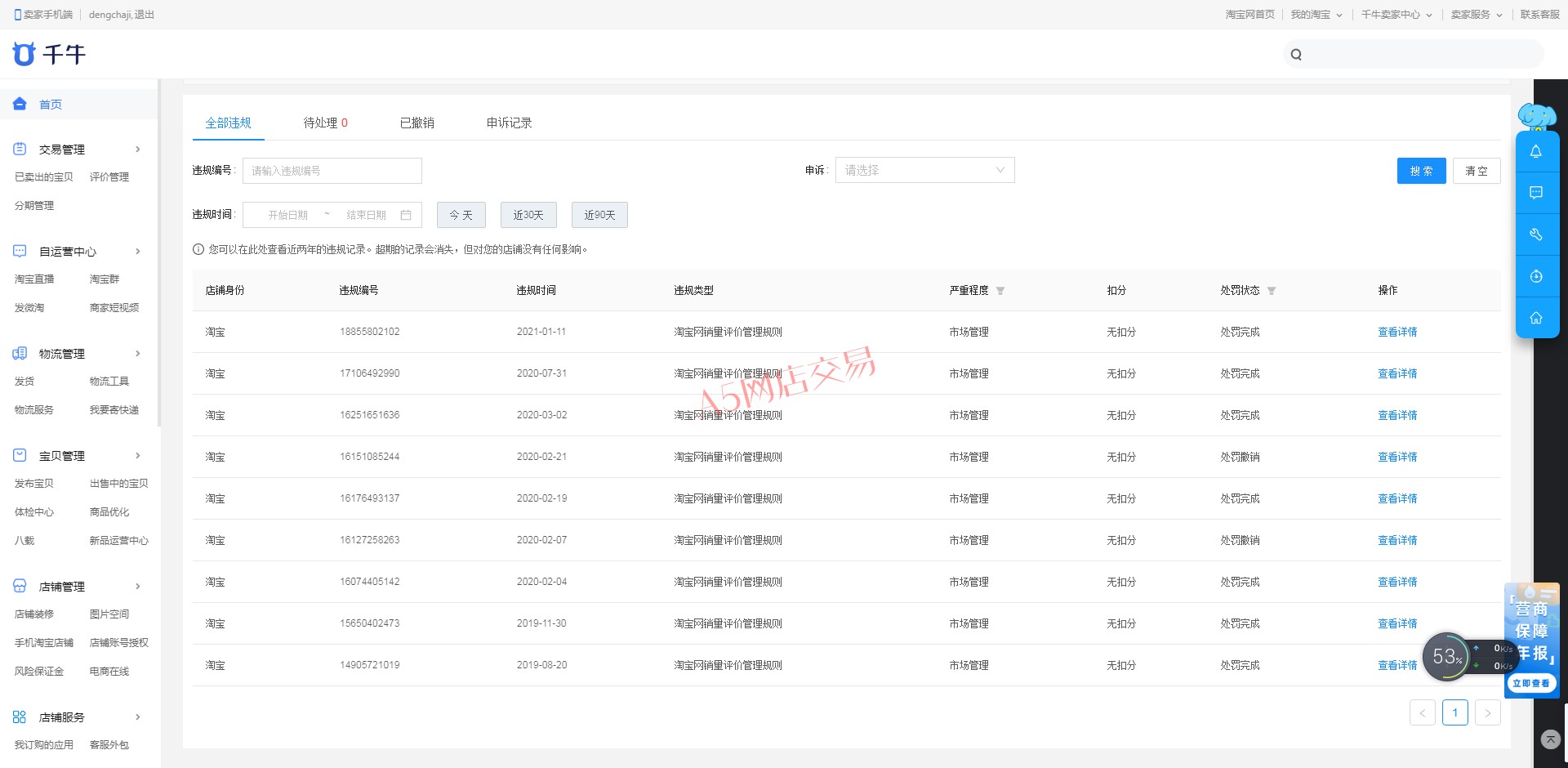Click the 店铺管理 section icon
Screen dimensions: 1568x768
(20, 586)
